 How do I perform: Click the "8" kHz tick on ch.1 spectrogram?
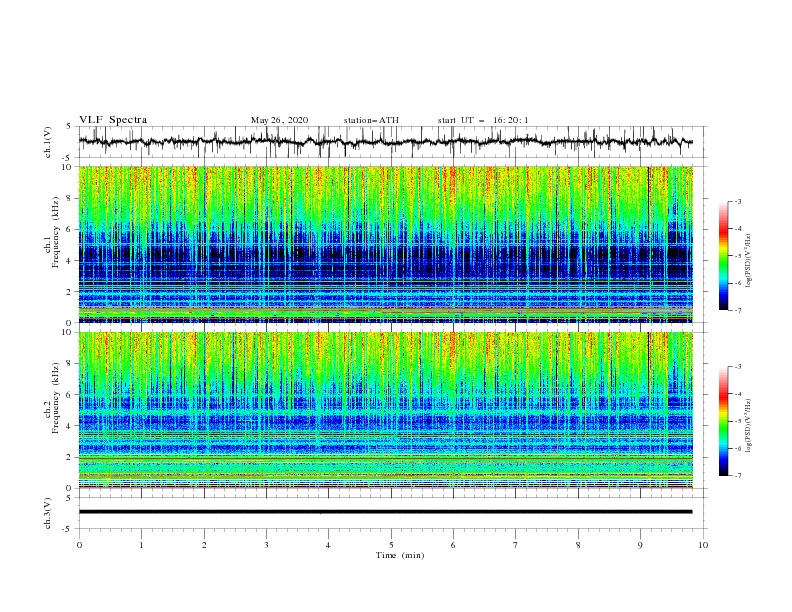[x=69, y=198]
